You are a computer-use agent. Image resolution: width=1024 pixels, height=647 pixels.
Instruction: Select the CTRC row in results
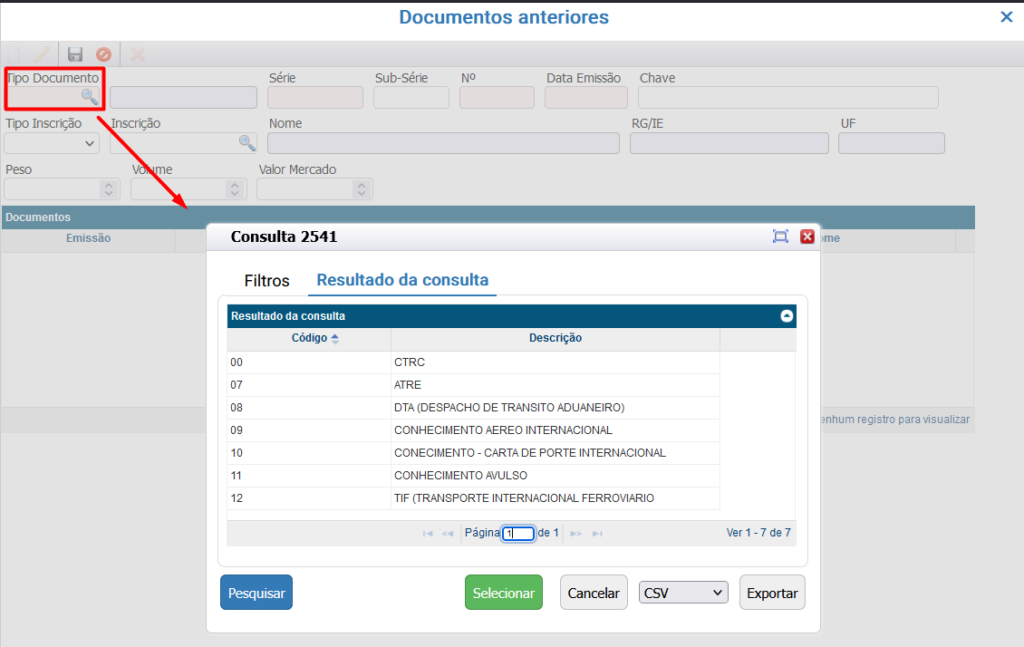point(408,362)
